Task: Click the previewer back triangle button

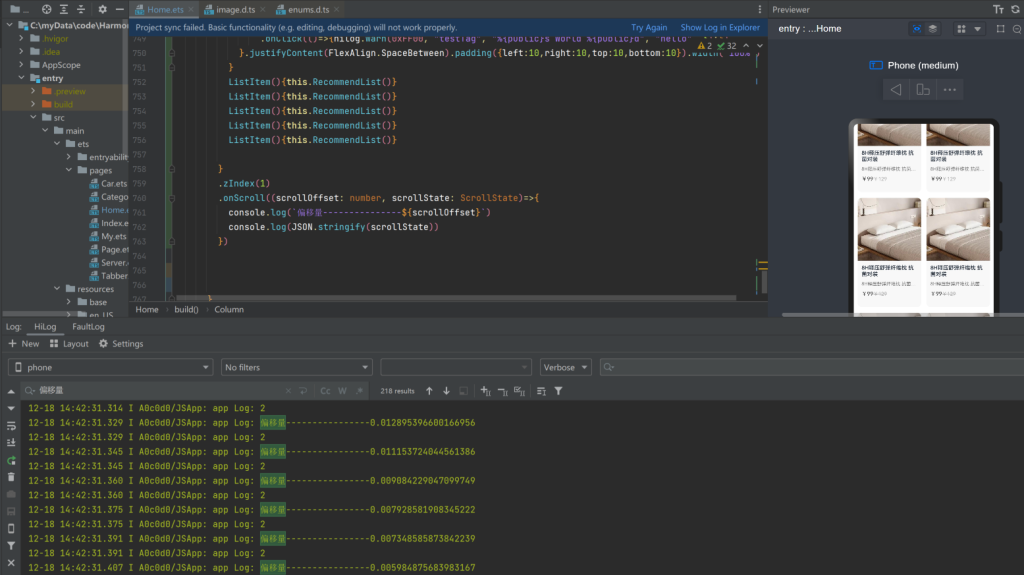Action: pos(896,90)
